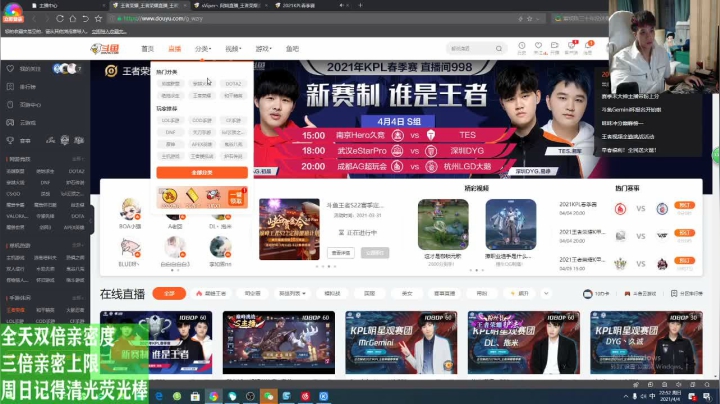
Task: Click the search magnifier icon
Action: tap(499, 49)
